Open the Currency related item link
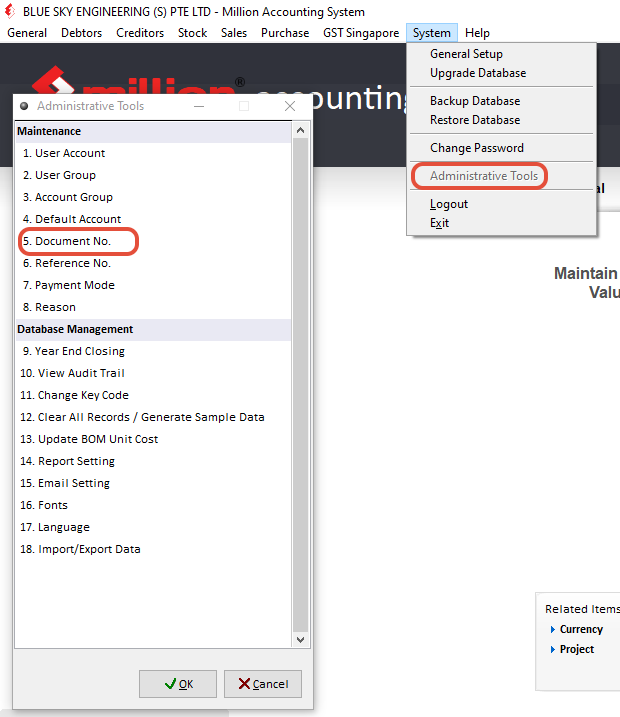Screen dimensions: 620x717 coord(581,630)
